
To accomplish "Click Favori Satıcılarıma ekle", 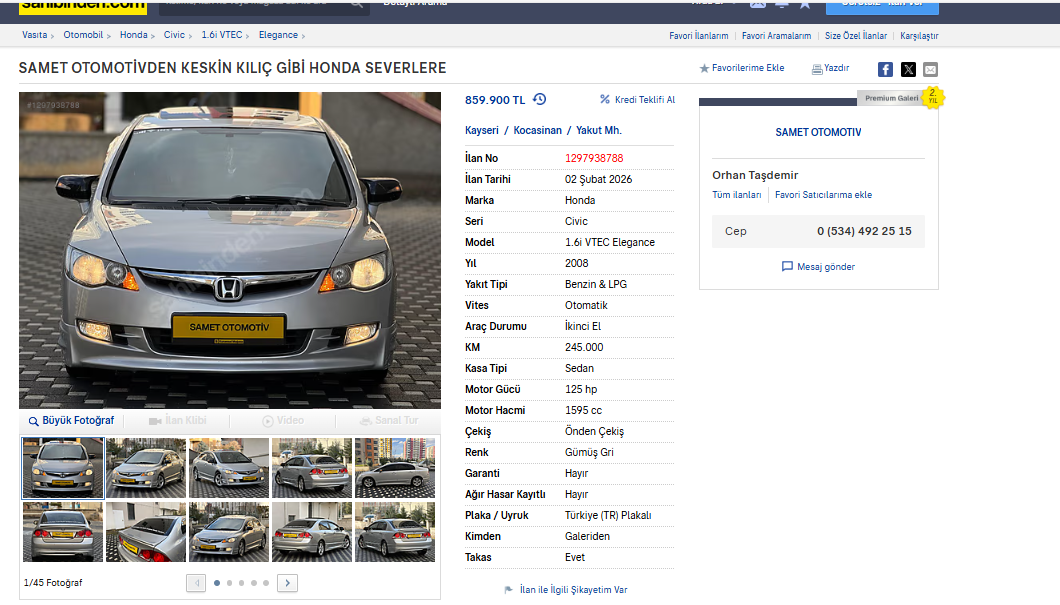I will [x=823, y=195].
